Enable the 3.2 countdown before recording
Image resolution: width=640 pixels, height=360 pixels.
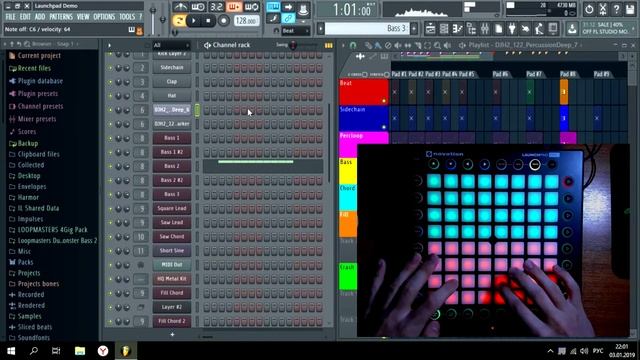[x=216, y=7]
